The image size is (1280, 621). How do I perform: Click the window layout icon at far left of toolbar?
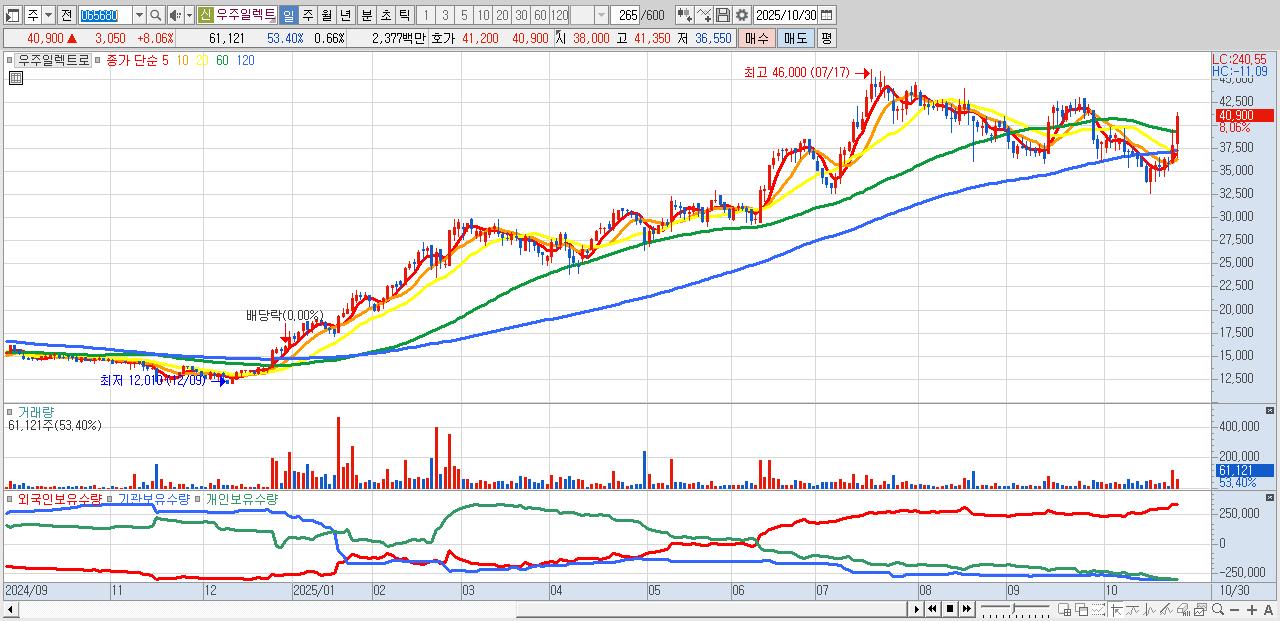11,15
